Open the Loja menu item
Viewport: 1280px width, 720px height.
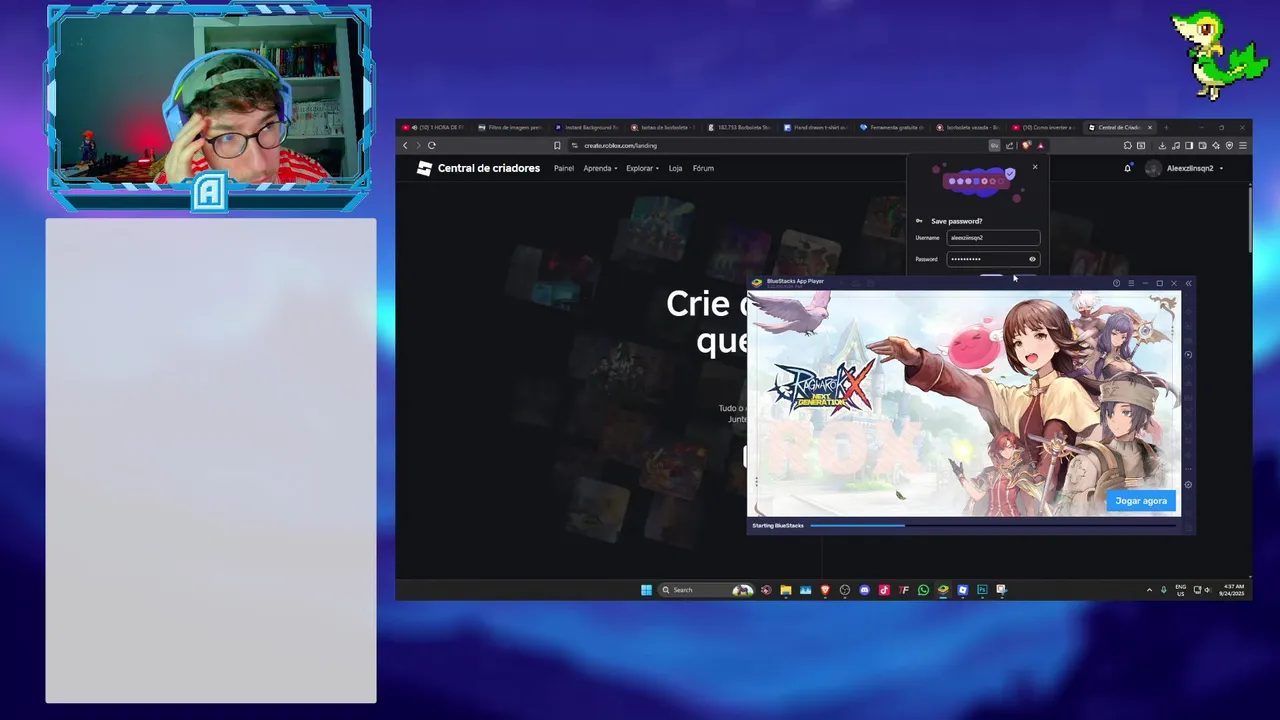675,168
